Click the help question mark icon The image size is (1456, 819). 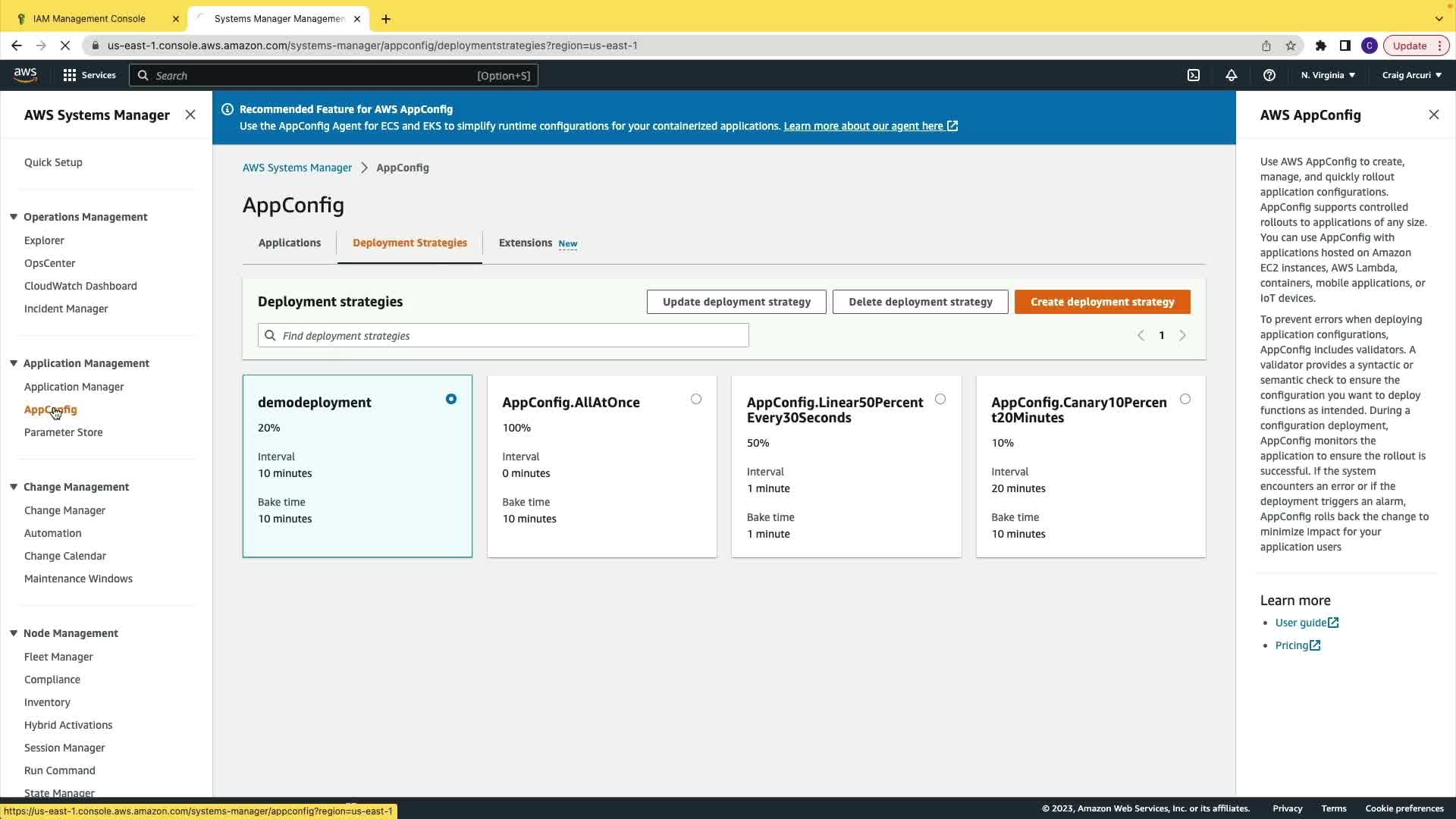(1269, 75)
